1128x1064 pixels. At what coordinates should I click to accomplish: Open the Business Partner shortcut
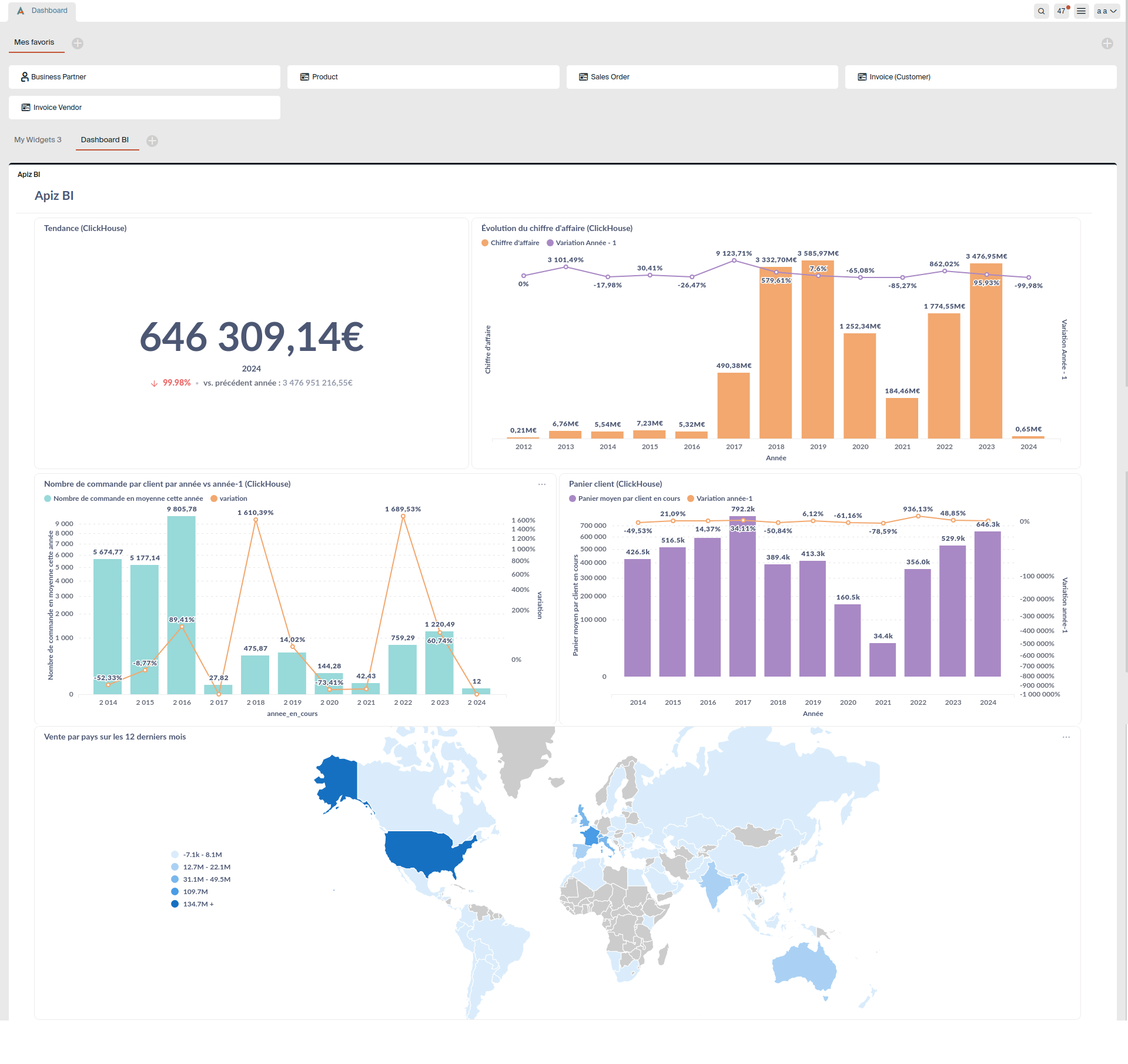coord(145,77)
